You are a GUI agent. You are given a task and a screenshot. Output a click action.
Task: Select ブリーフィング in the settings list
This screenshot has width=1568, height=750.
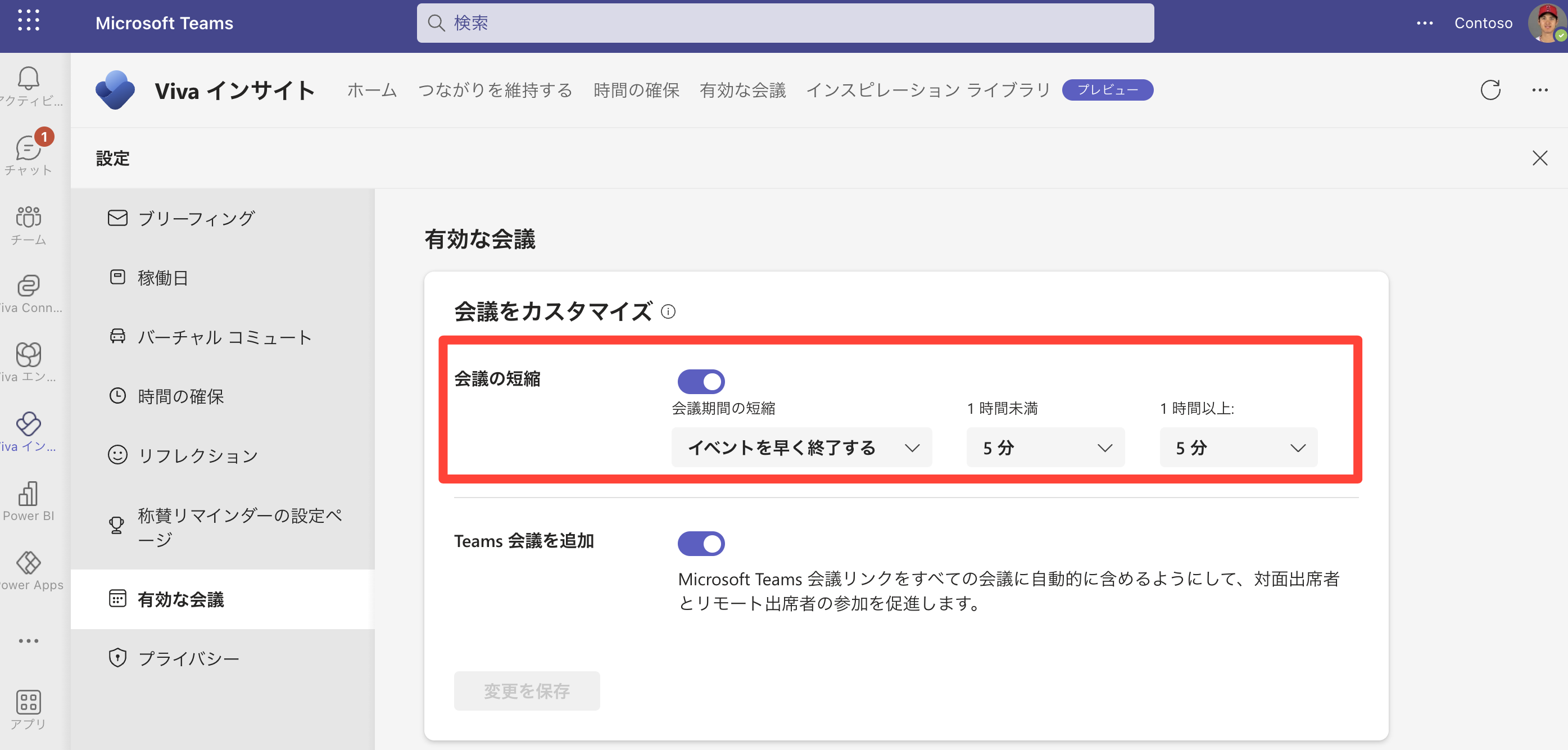(x=196, y=218)
